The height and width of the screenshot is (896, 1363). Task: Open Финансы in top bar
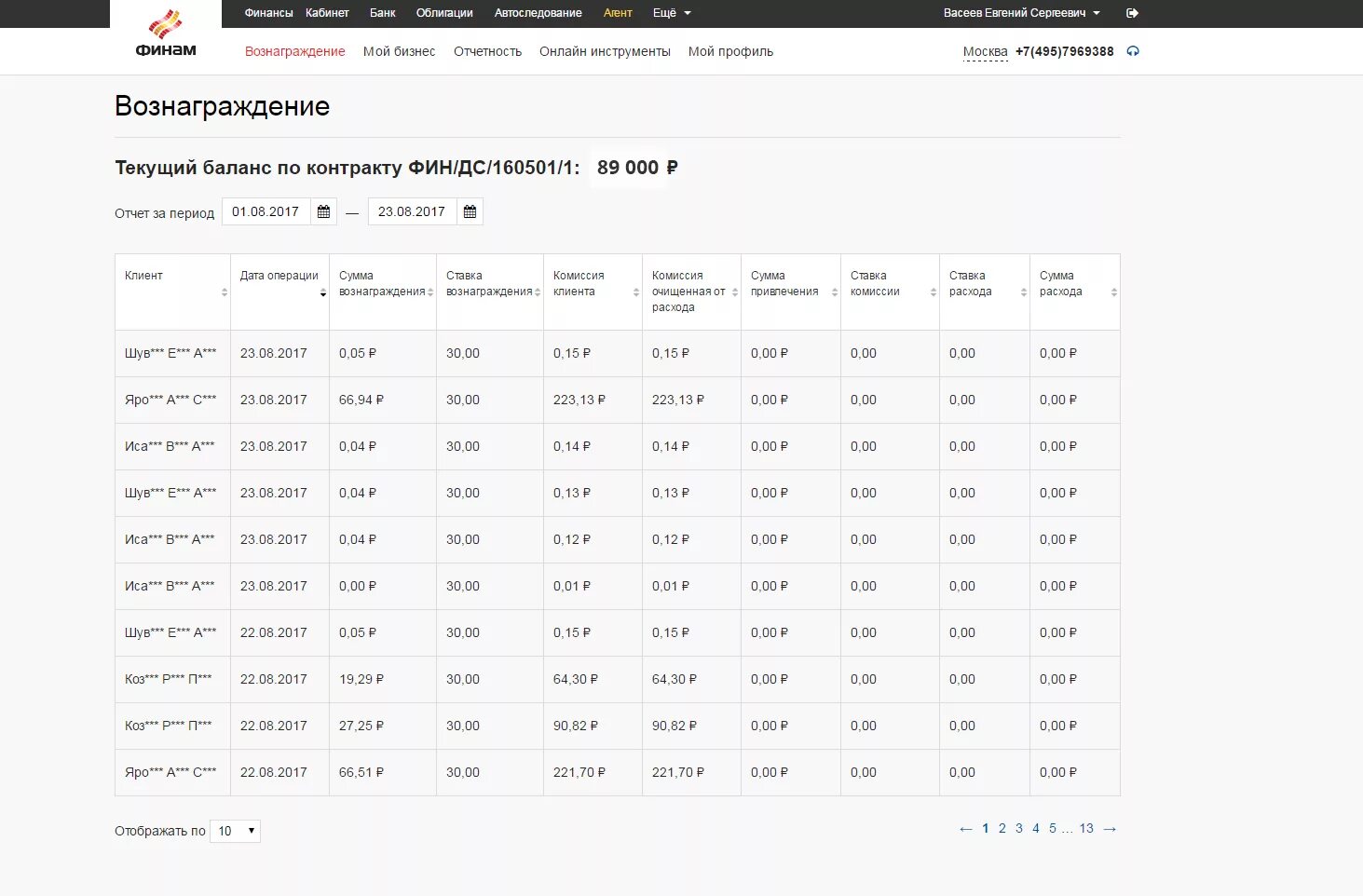click(x=268, y=13)
